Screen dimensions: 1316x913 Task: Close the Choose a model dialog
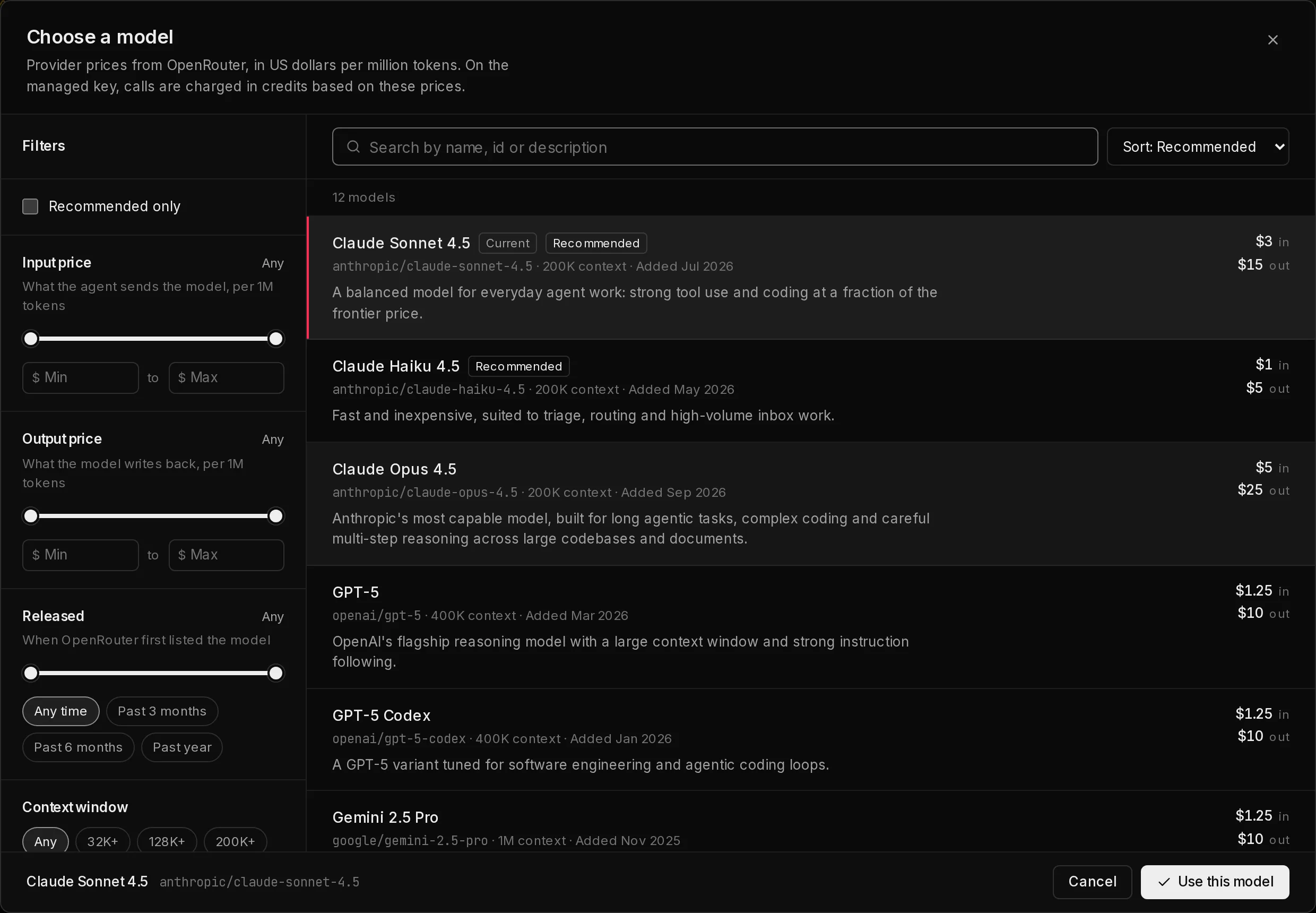[1272, 40]
